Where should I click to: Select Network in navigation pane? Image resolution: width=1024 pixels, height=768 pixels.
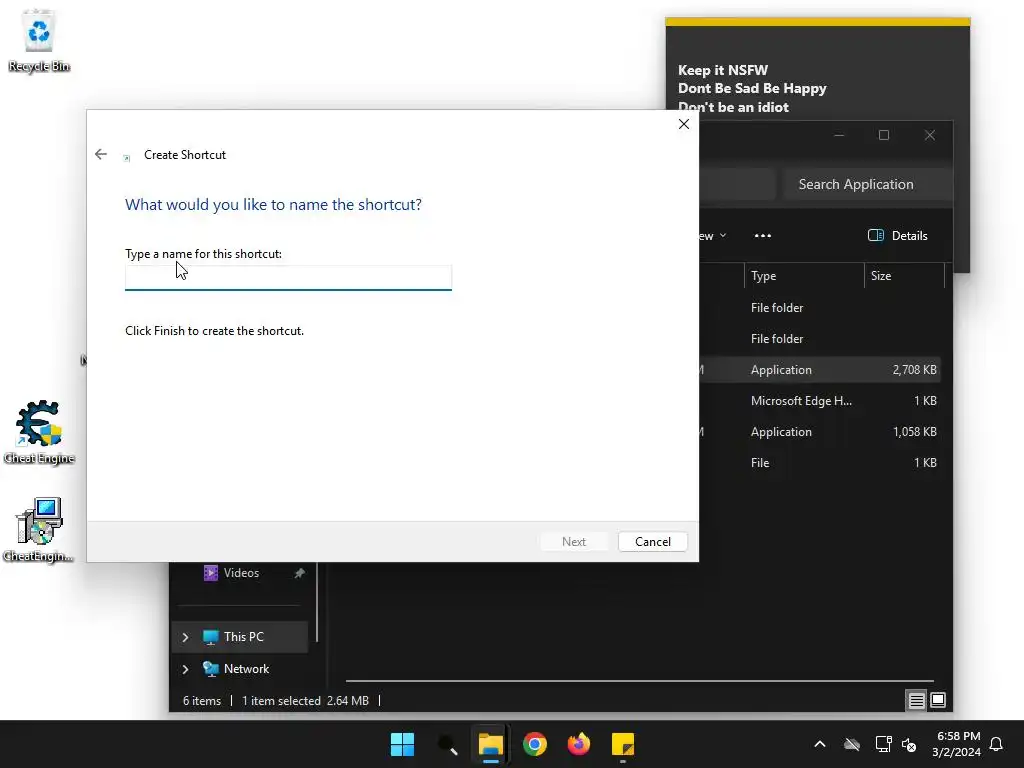[x=246, y=669]
